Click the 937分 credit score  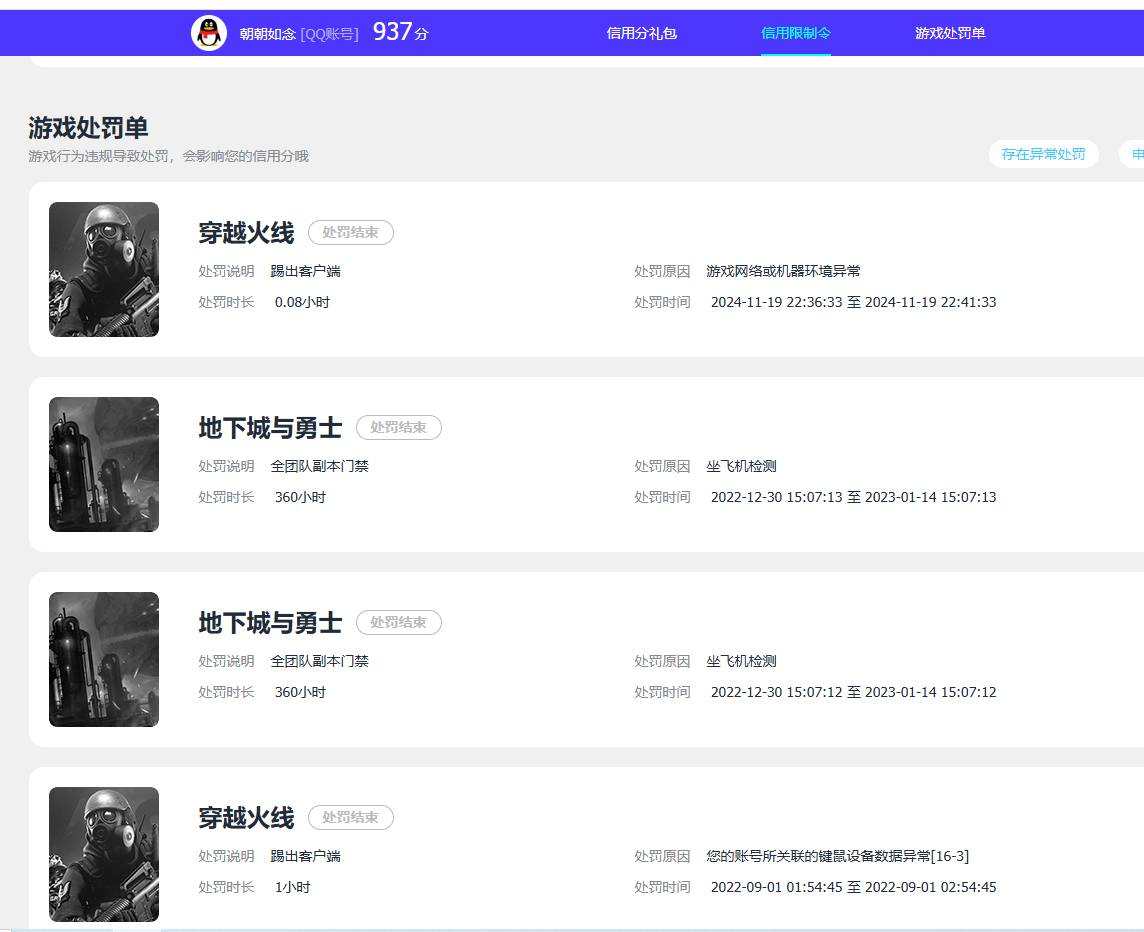click(x=401, y=32)
